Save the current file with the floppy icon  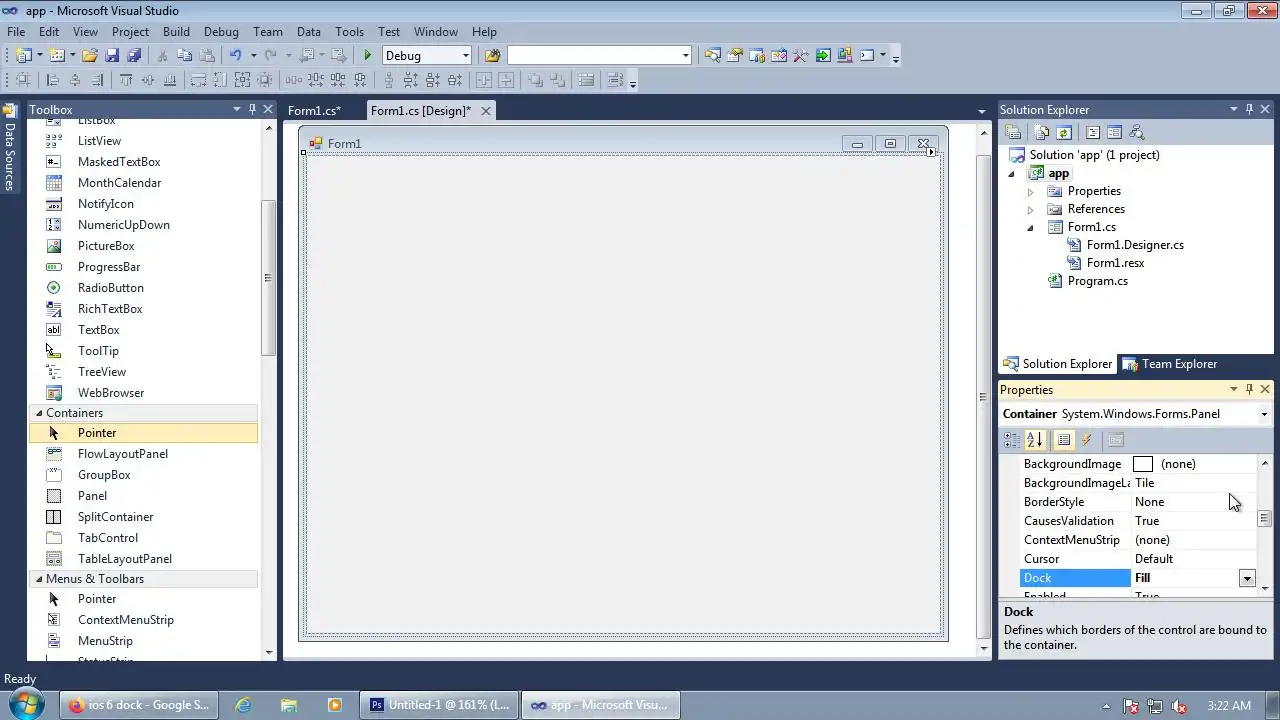click(x=112, y=55)
